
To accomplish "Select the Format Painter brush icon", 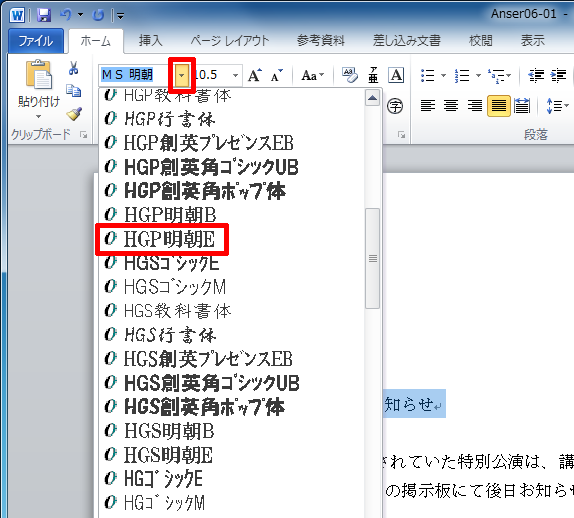I will coord(74,114).
